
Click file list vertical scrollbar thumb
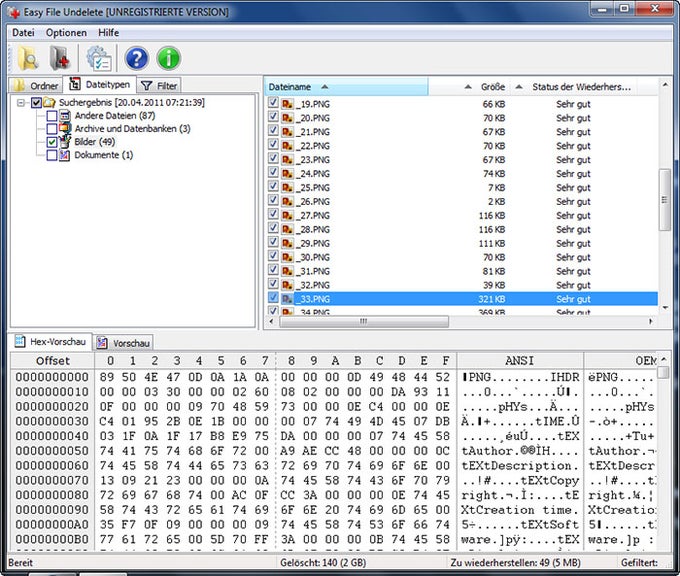[664, 200]
